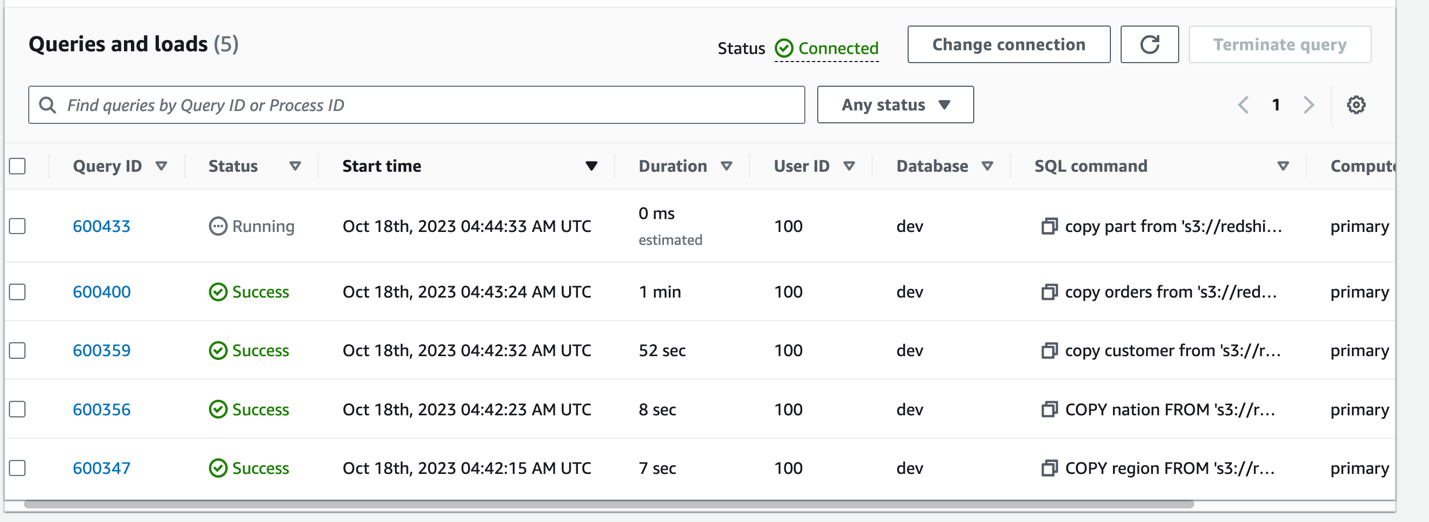Image resolution: width=1429 pixels, height=522 pixels.
Task: Open the Any status filter dropdown
Action: click(x=895, y=105)
